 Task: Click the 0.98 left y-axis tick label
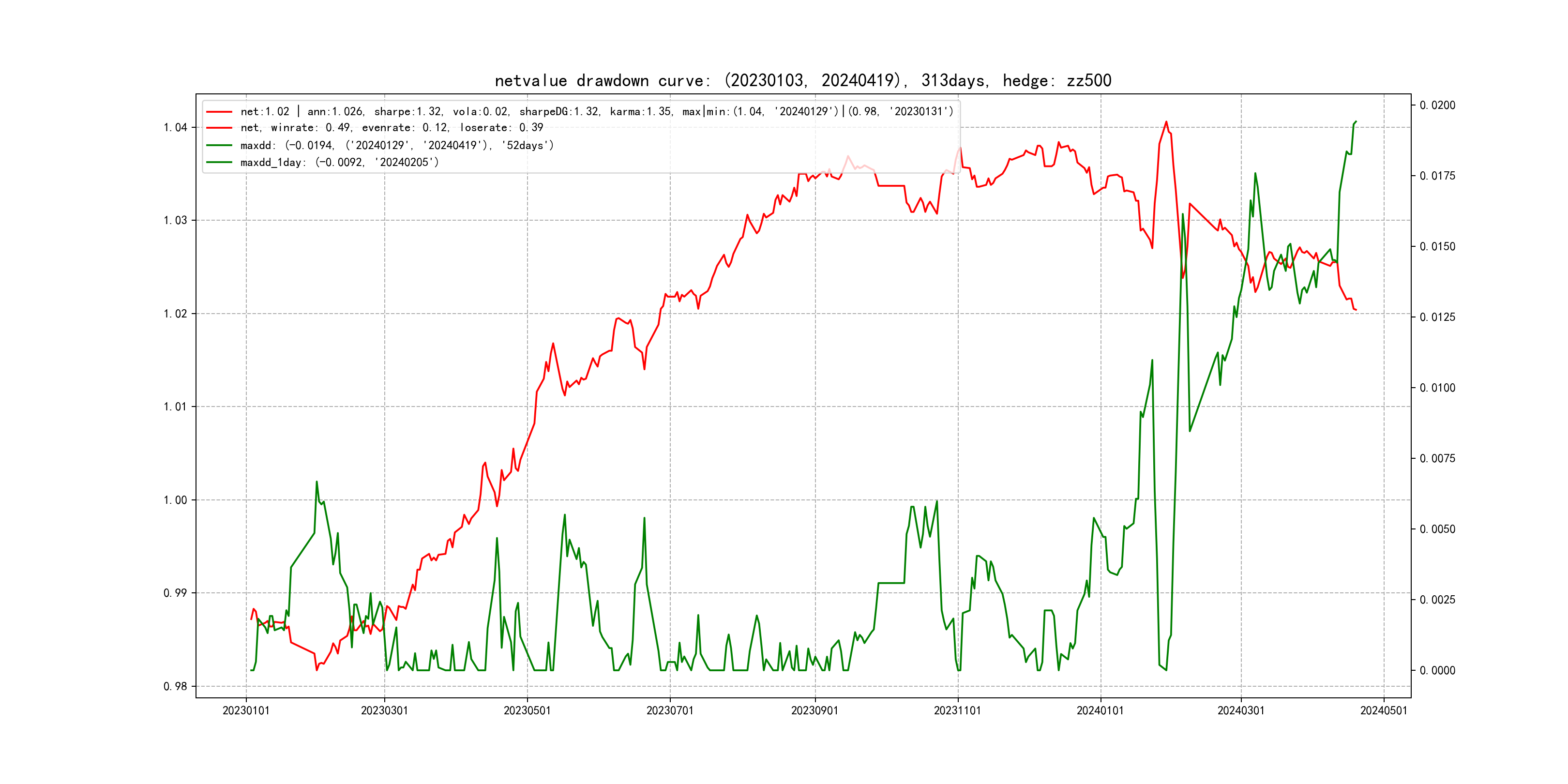tap(175, 686)
